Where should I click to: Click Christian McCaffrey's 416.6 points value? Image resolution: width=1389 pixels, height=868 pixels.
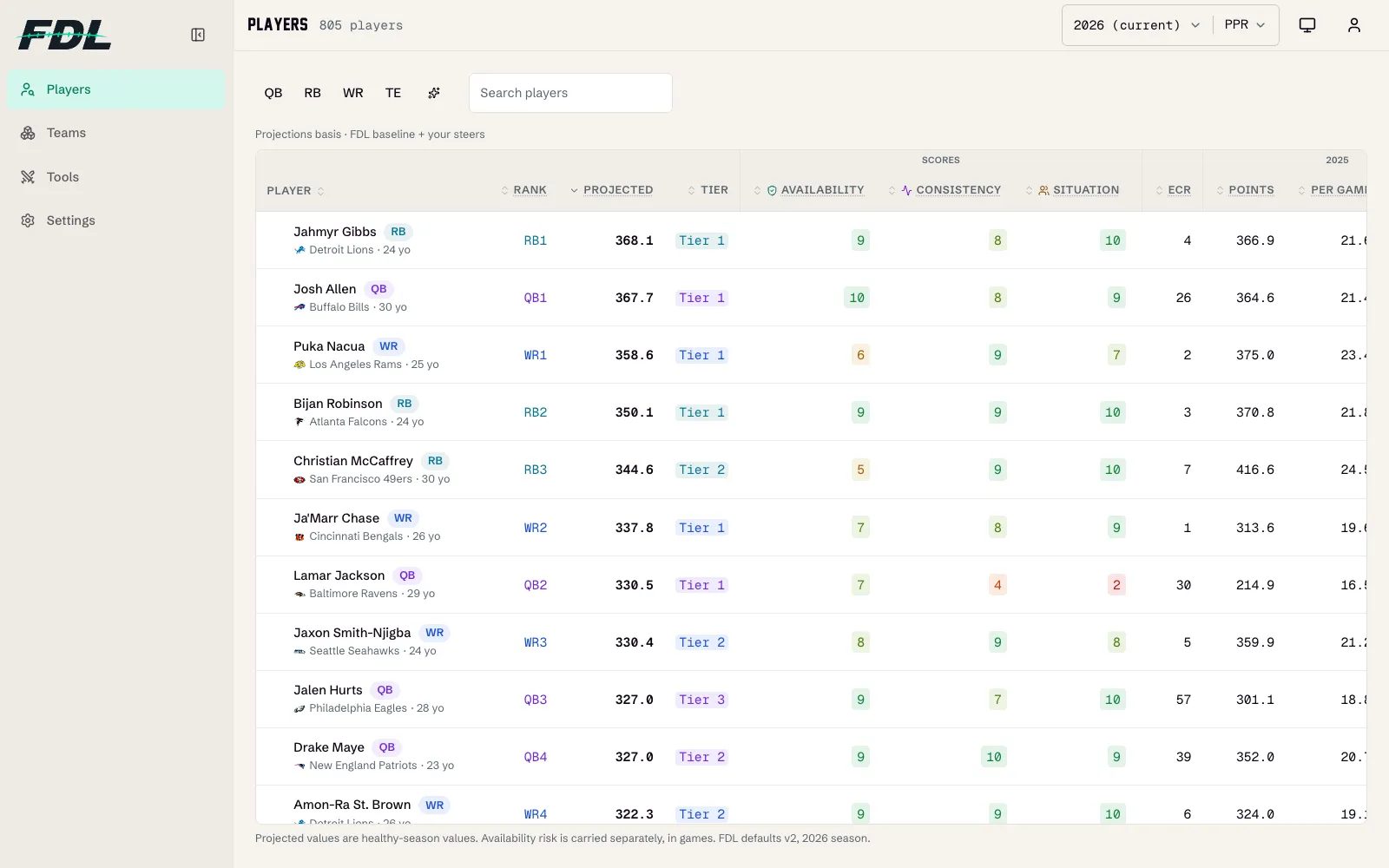coord(1255,470)
